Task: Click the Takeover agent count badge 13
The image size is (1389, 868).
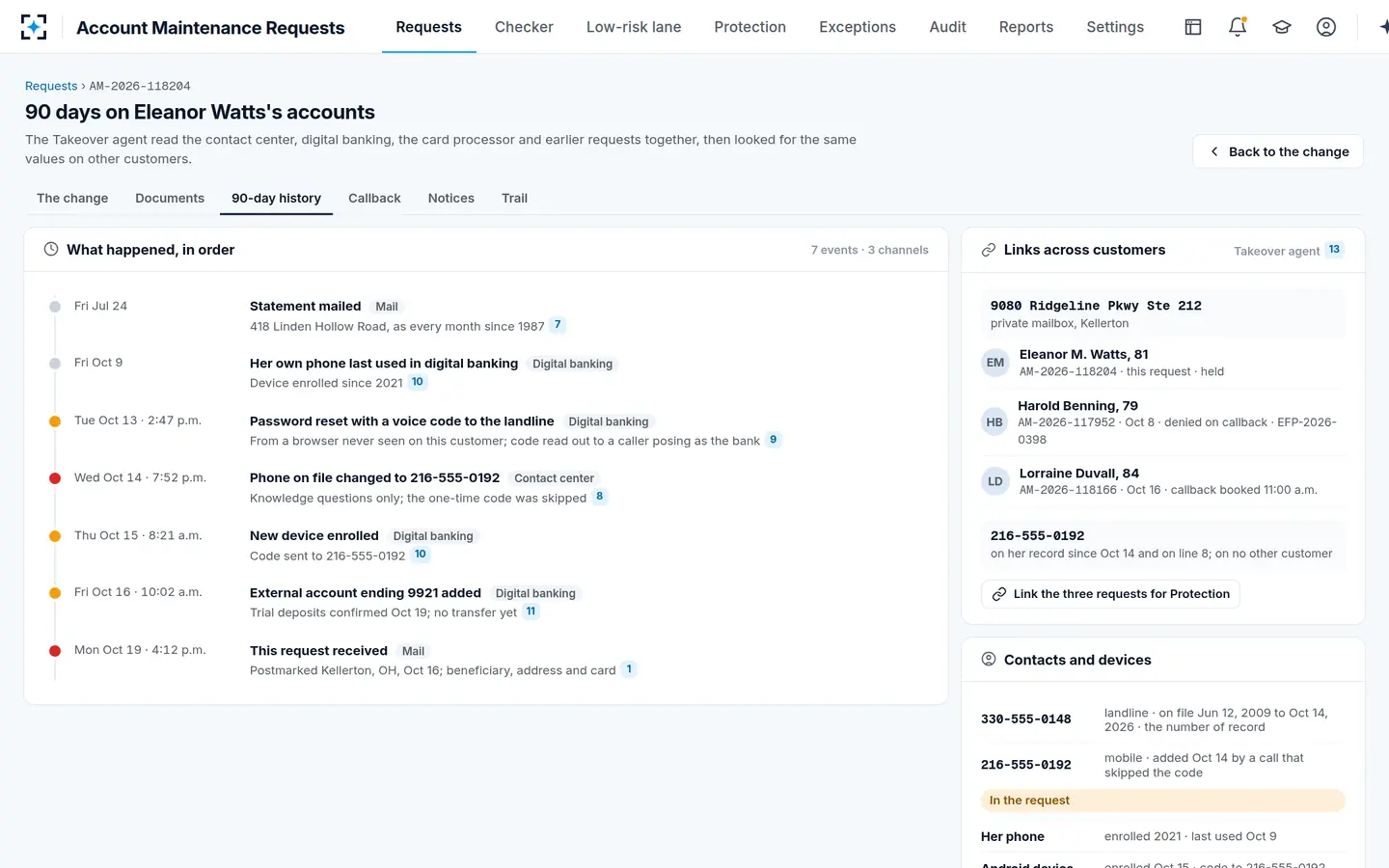Action: click(1334, 250)
